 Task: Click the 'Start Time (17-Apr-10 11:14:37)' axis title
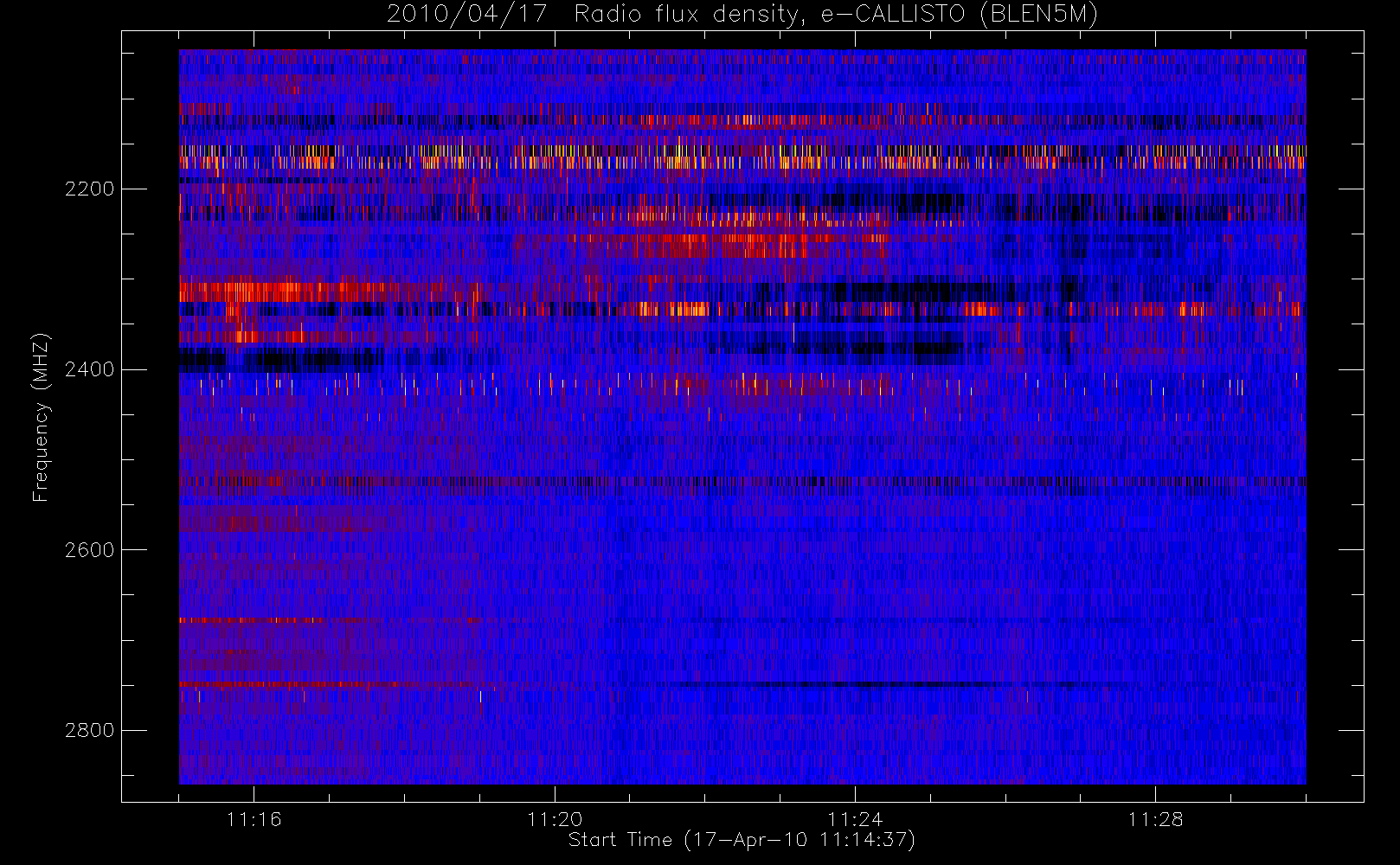click(x=742, y=840)
